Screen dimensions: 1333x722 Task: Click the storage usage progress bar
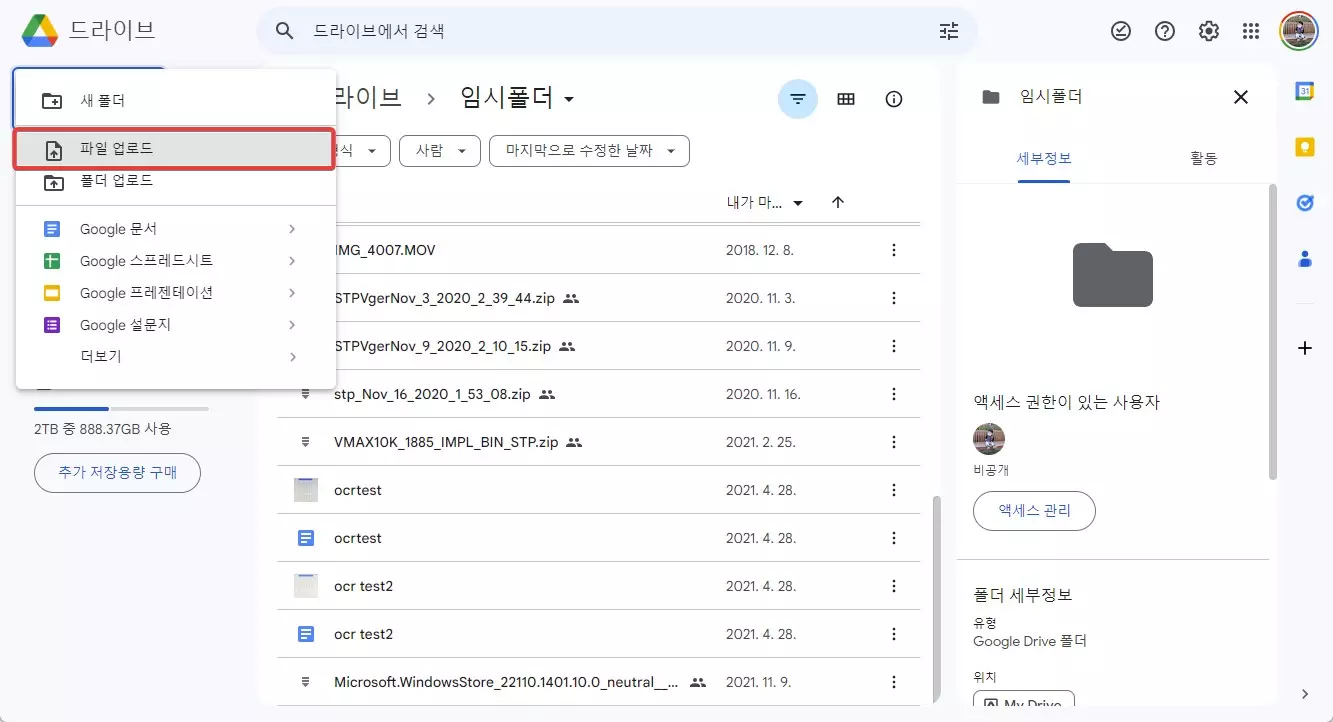click(x=118, y=408)
